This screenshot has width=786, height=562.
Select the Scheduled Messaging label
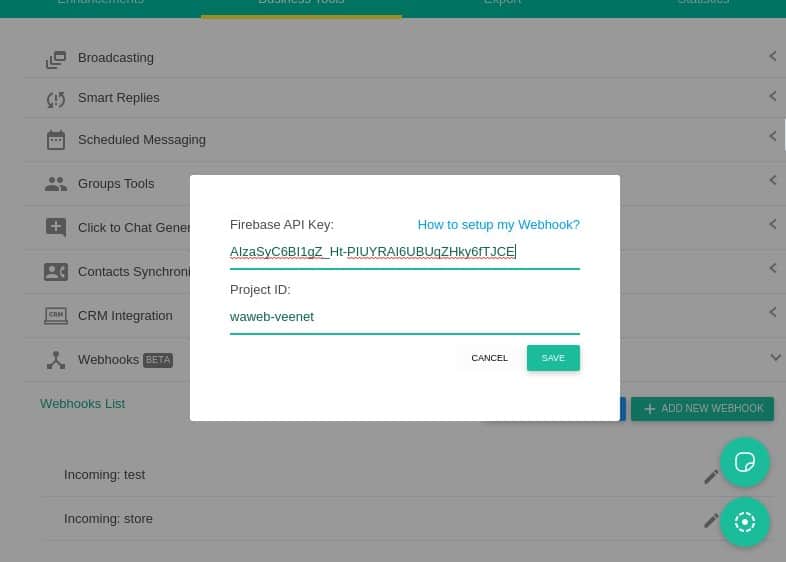tap(142, 140)
